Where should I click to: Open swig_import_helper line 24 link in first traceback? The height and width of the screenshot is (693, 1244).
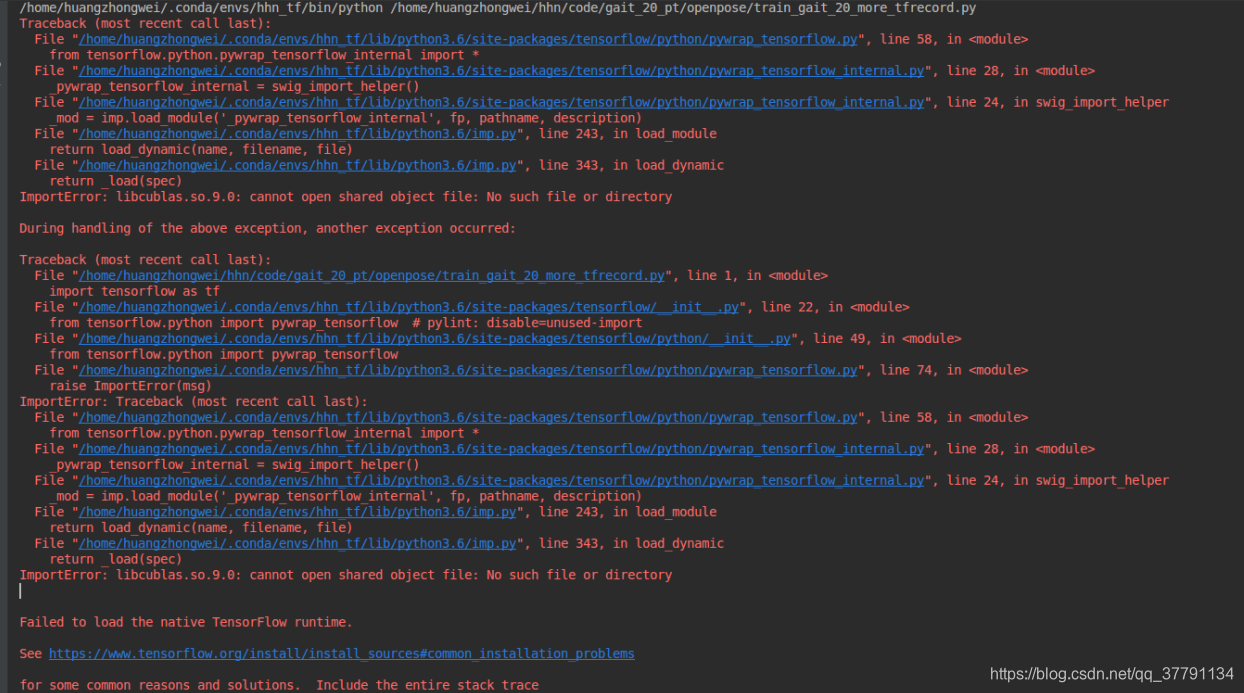pos(502,103)
